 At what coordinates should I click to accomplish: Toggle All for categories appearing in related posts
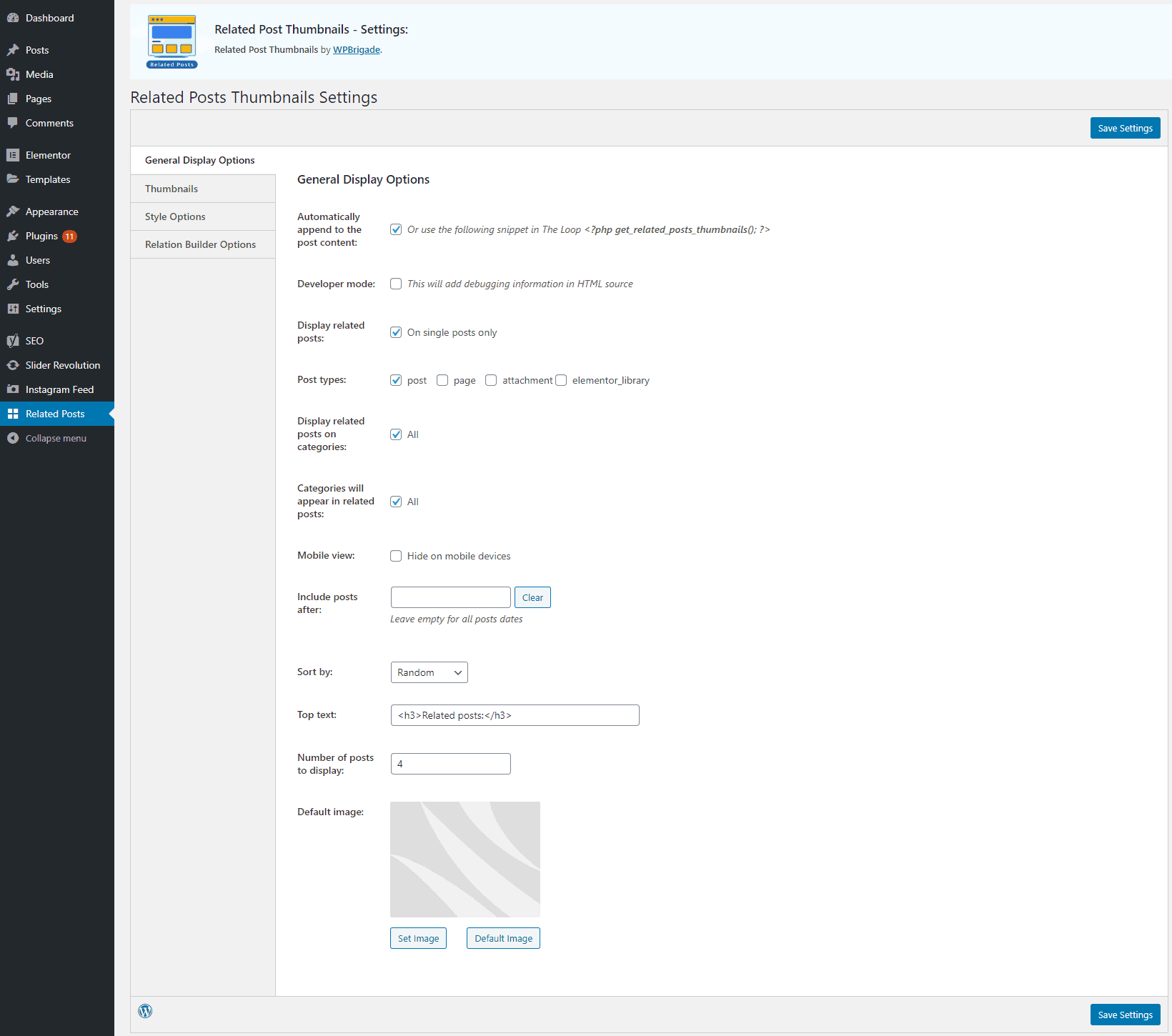click(396, 502)
